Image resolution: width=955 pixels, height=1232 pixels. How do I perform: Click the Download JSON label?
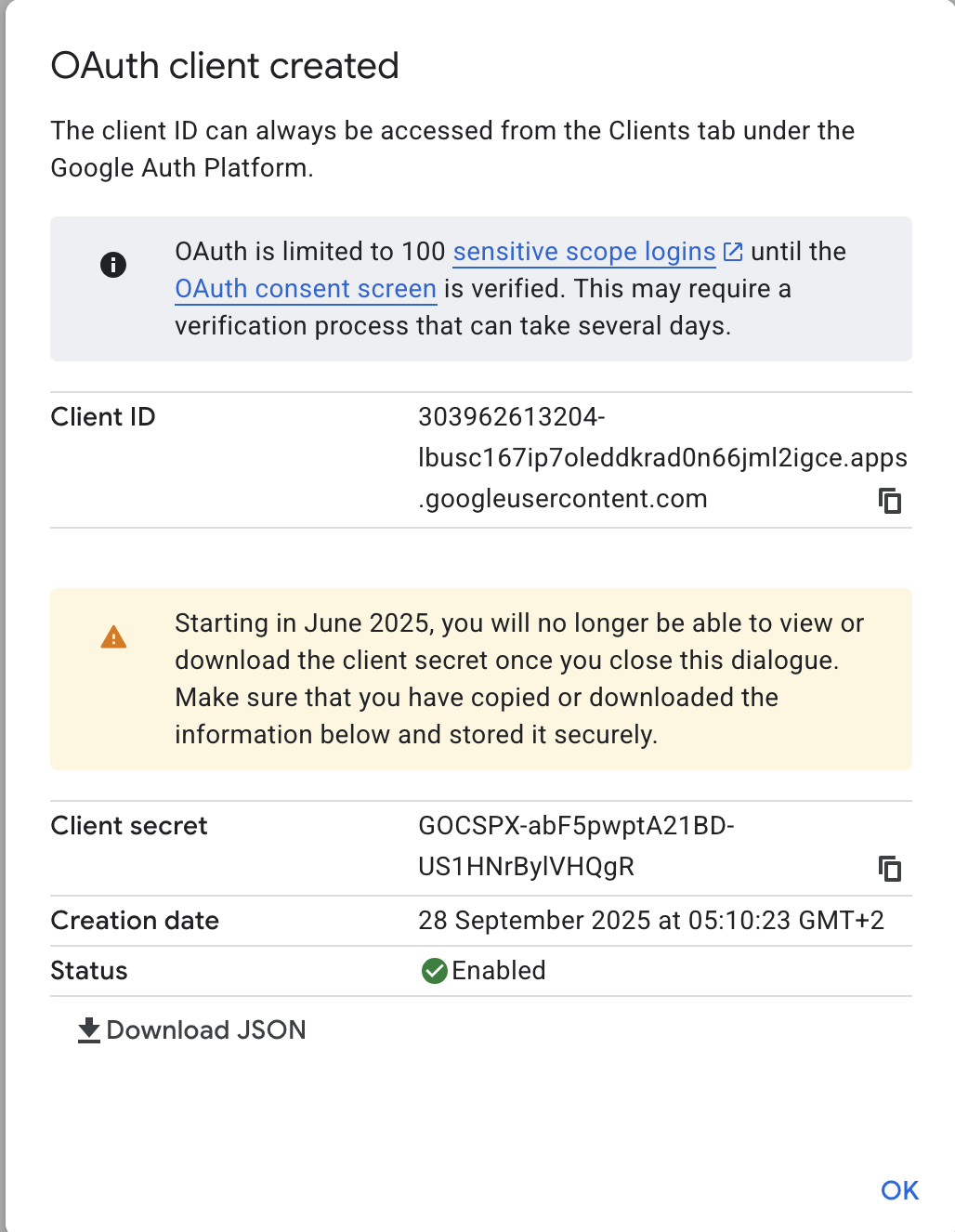coord(205,1030)
